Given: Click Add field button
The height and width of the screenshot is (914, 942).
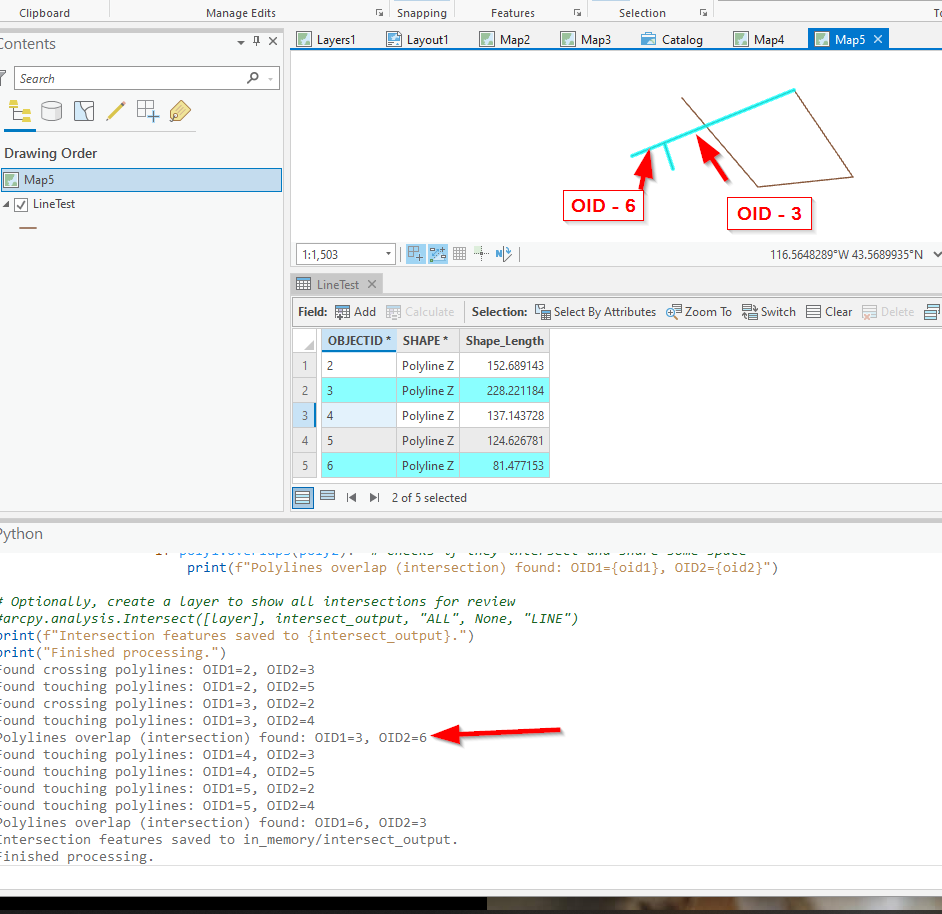Looking at the screenshot, I should 355,312.
